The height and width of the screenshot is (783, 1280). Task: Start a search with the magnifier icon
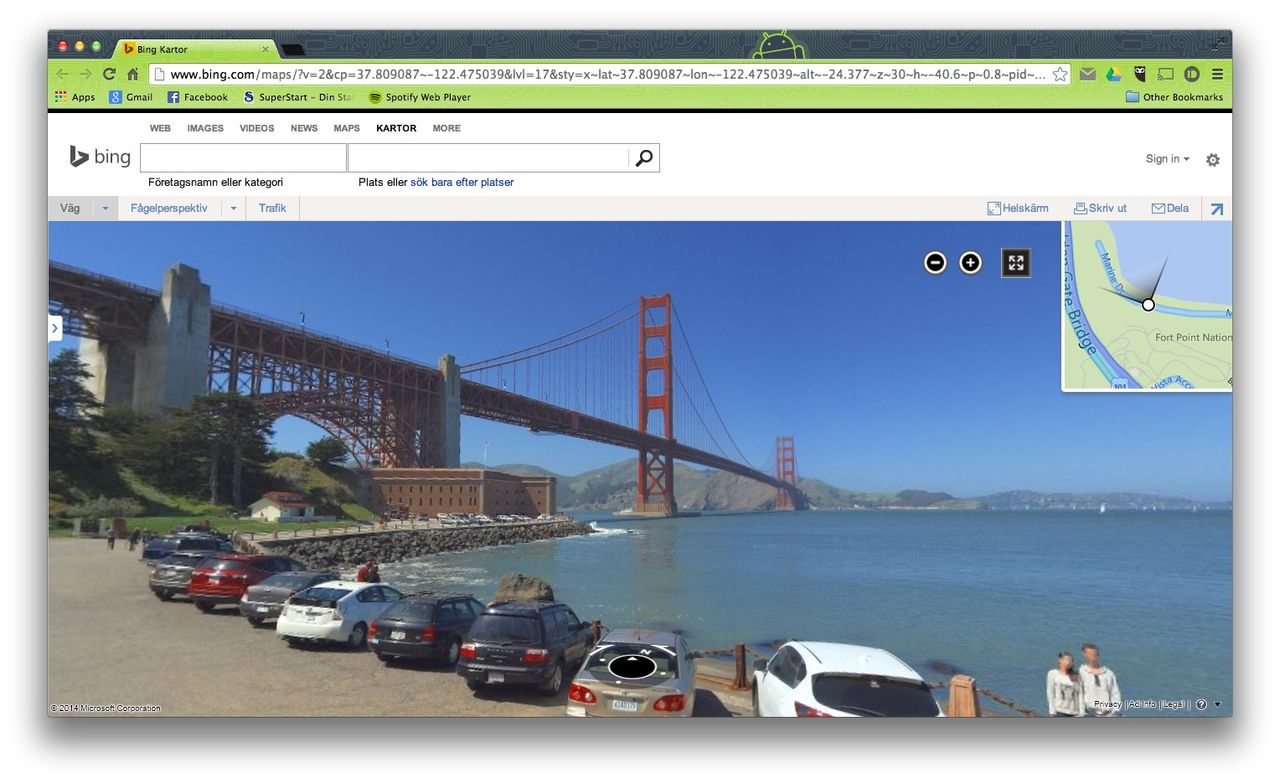click(643, 157)
